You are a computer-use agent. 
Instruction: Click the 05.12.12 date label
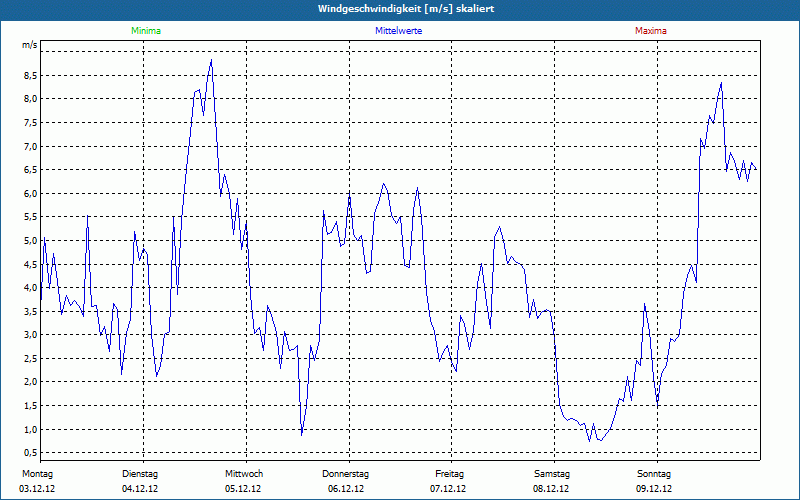tap(243, 489)
